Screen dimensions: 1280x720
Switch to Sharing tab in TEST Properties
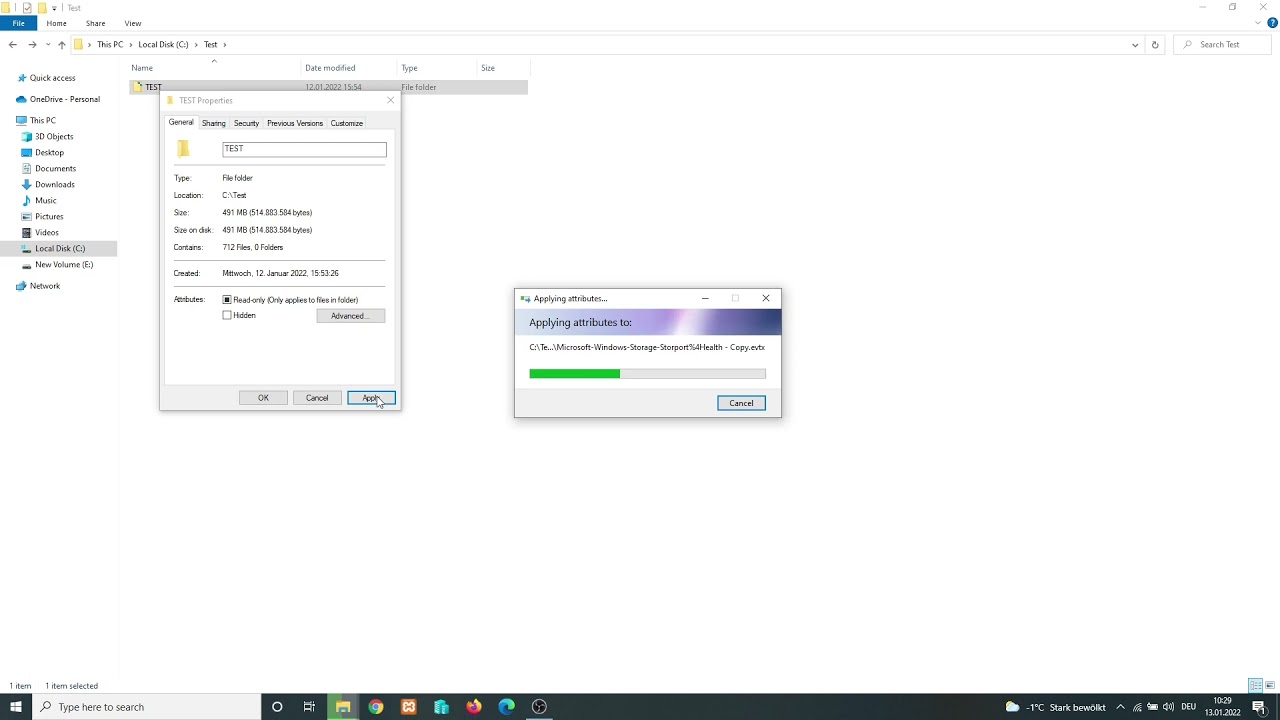(214, 123)
